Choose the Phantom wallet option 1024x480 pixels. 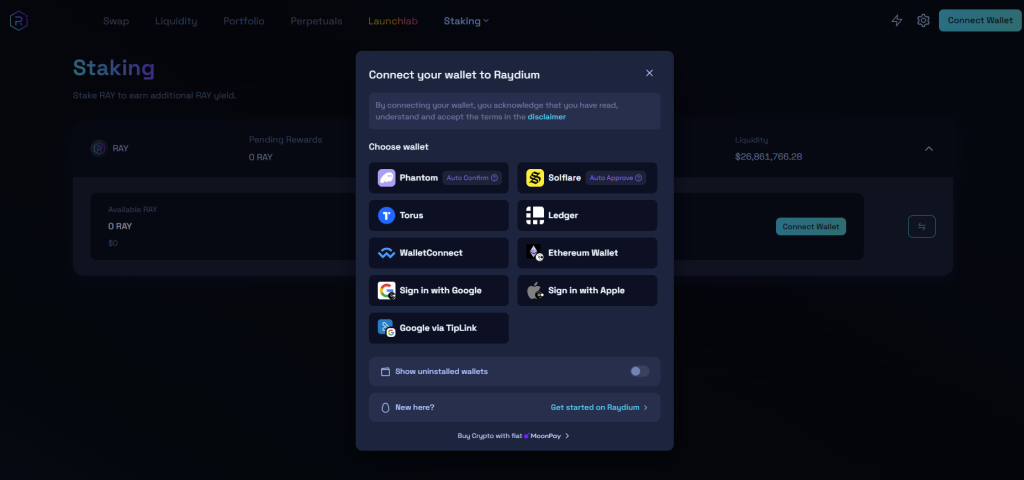point(439,178)
